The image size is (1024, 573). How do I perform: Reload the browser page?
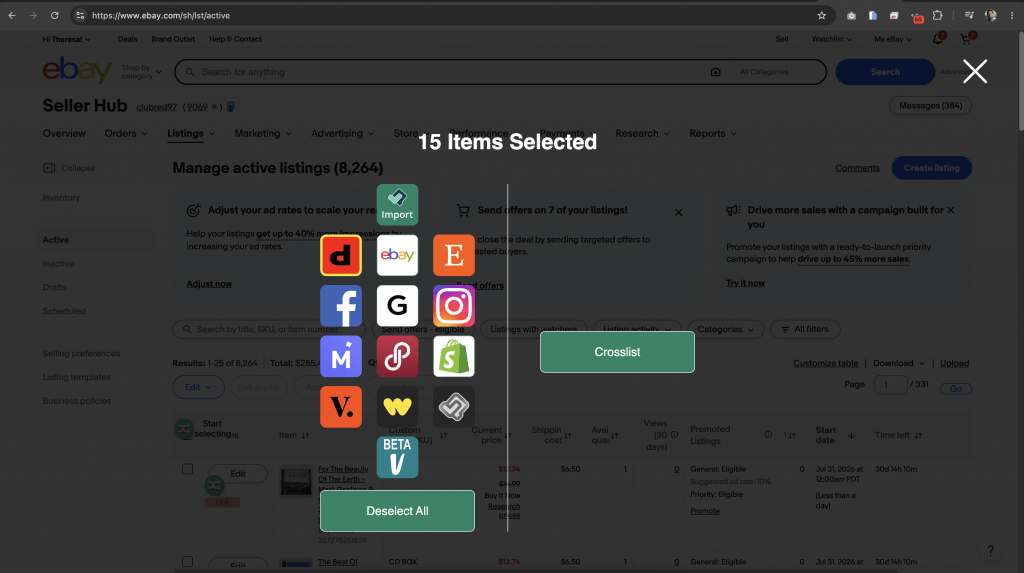55,16
